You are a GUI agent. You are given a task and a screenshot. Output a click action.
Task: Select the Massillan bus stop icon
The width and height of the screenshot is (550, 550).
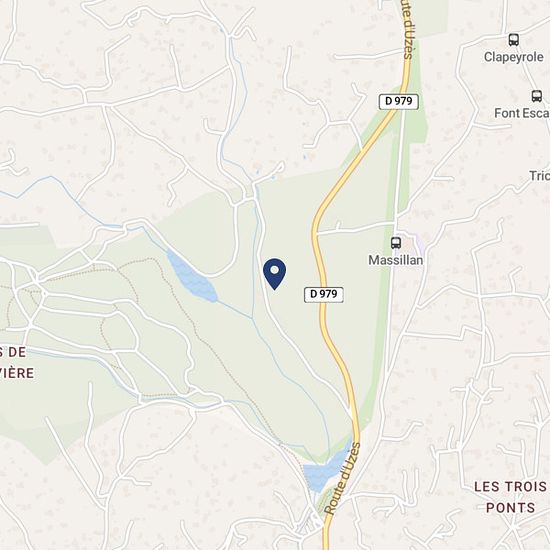[396, 243]
